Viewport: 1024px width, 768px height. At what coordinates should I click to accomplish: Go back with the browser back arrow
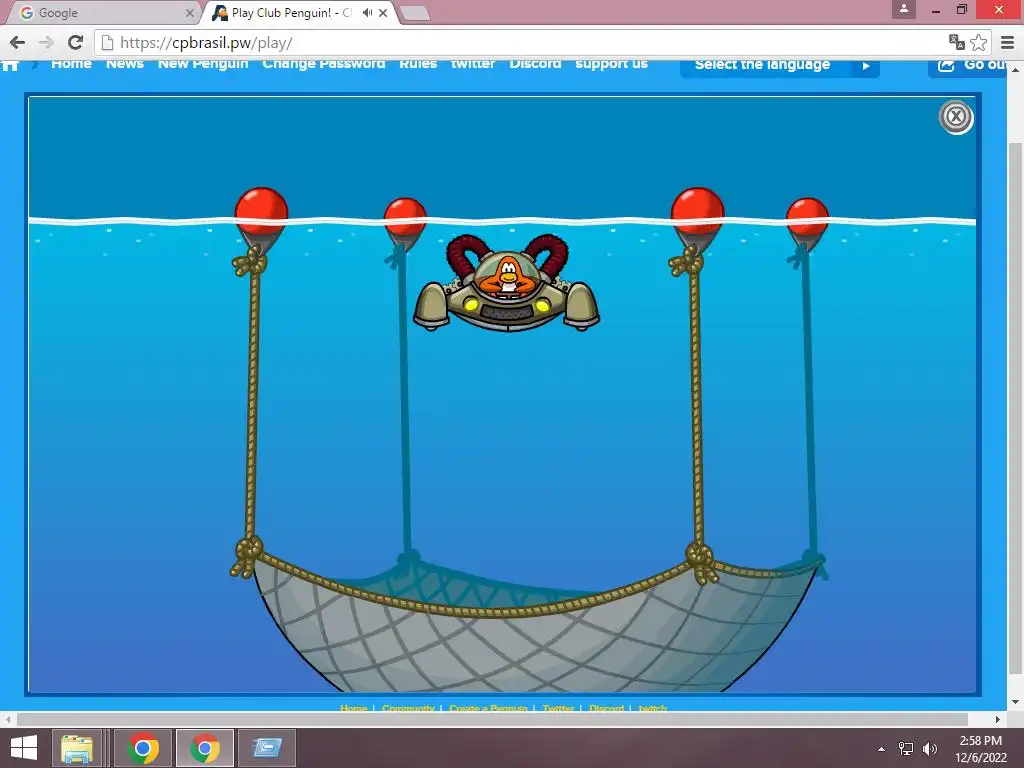(18, 42)
